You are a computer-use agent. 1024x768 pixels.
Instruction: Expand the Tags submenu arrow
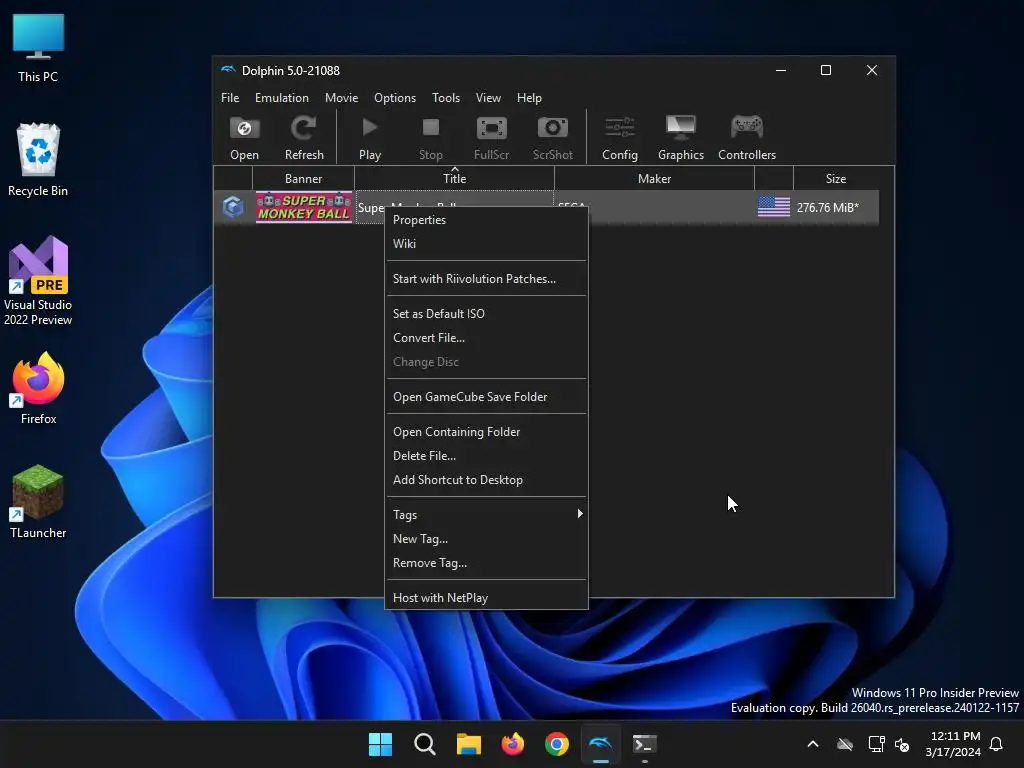(579, 514)
